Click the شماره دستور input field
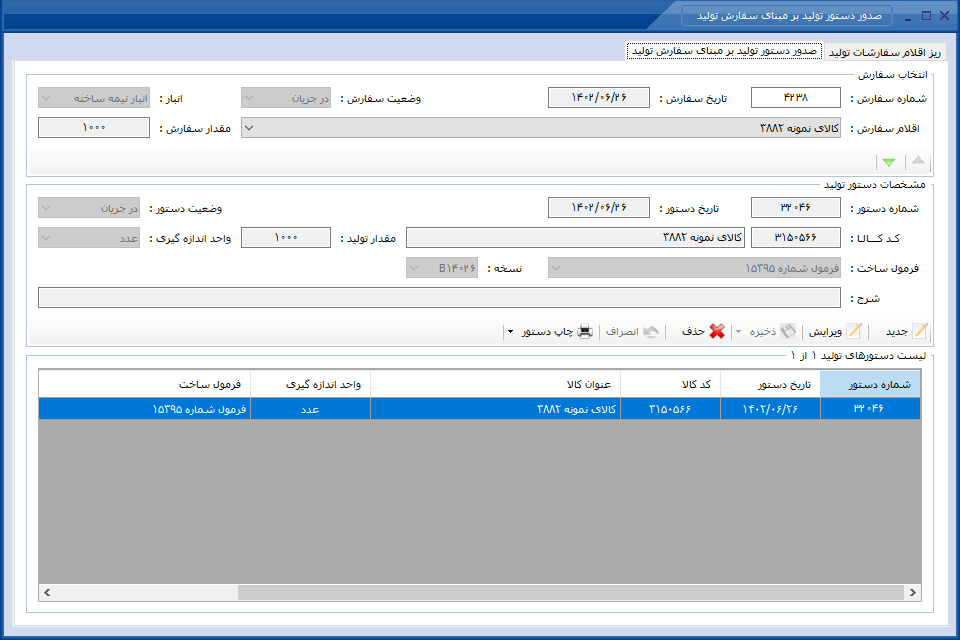 point(796,208)
